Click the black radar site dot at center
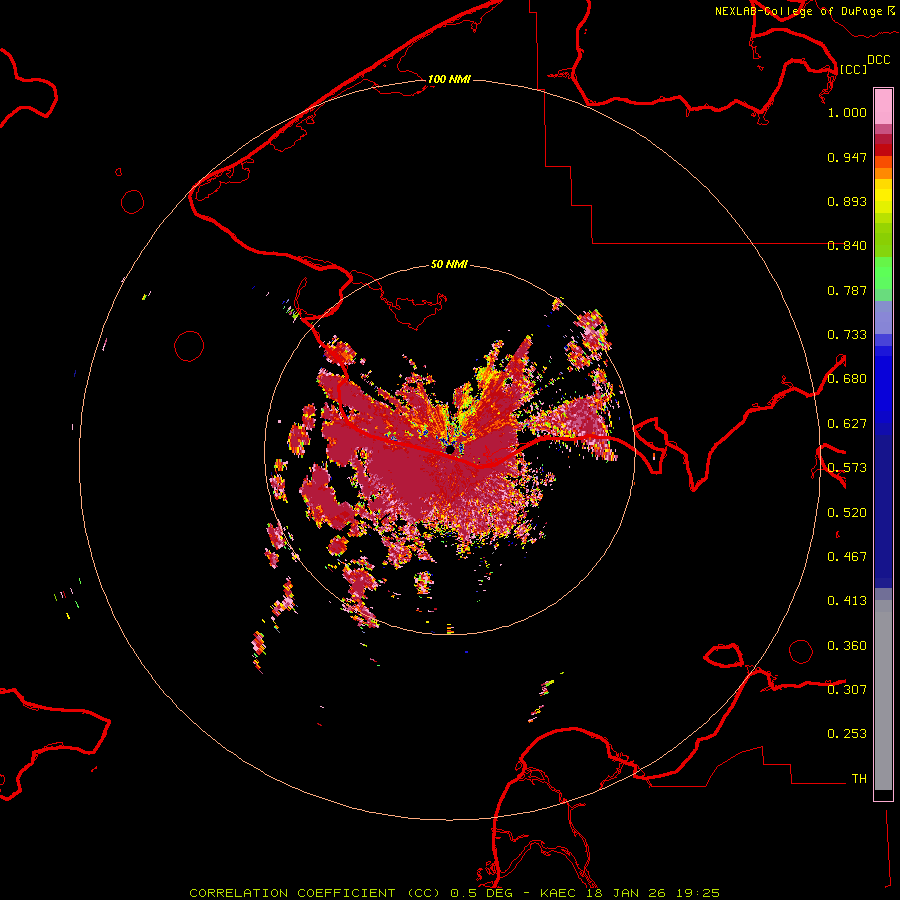The image size is (900, 900). pos(451,449)
